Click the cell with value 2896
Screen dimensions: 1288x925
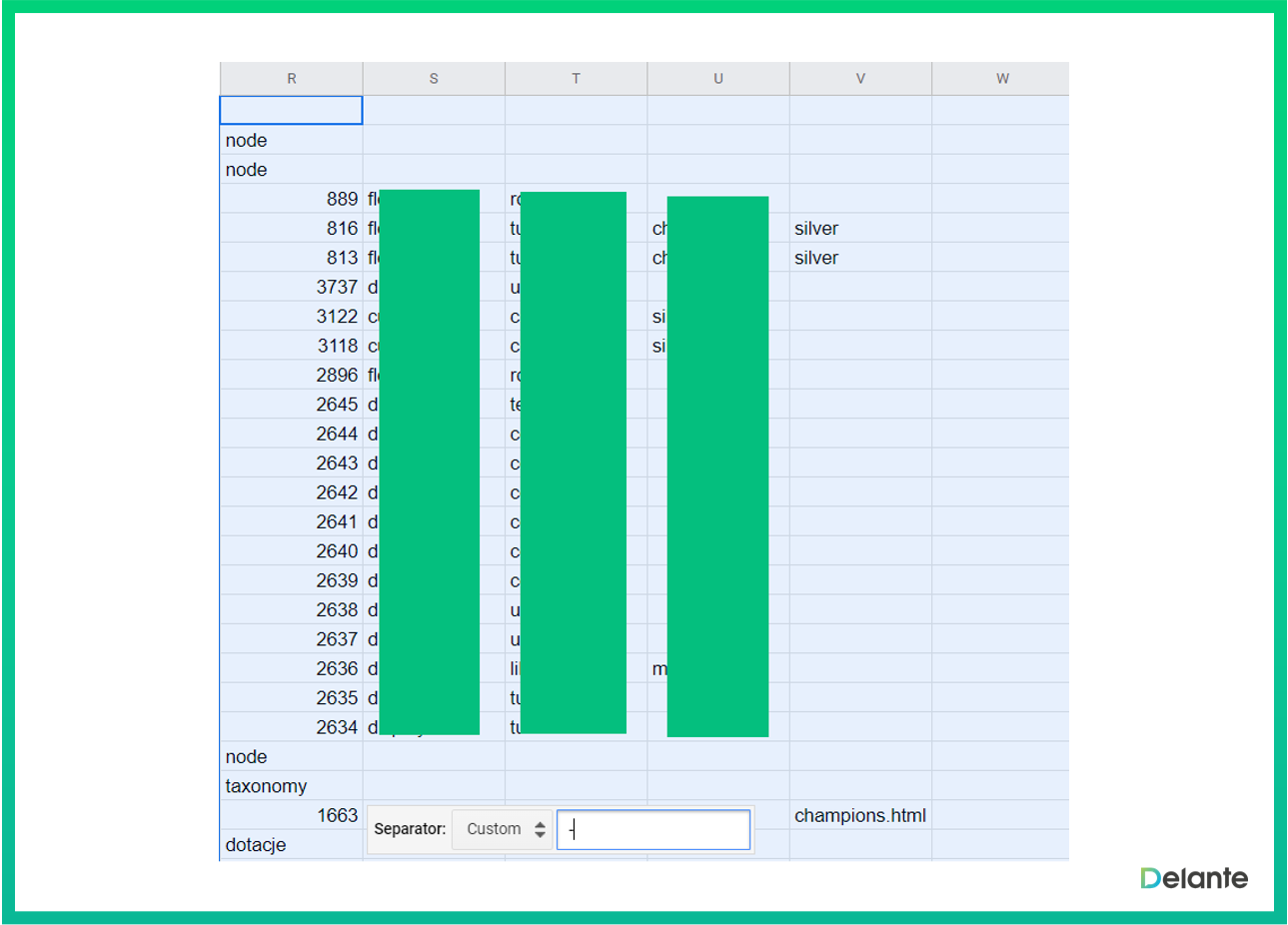click(291, 375)
